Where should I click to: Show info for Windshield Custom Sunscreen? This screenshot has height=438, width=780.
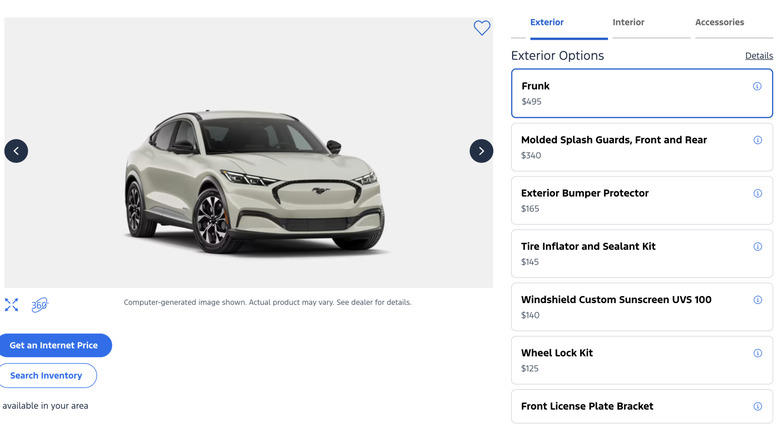pyautogui.click(x=757, y=299)
